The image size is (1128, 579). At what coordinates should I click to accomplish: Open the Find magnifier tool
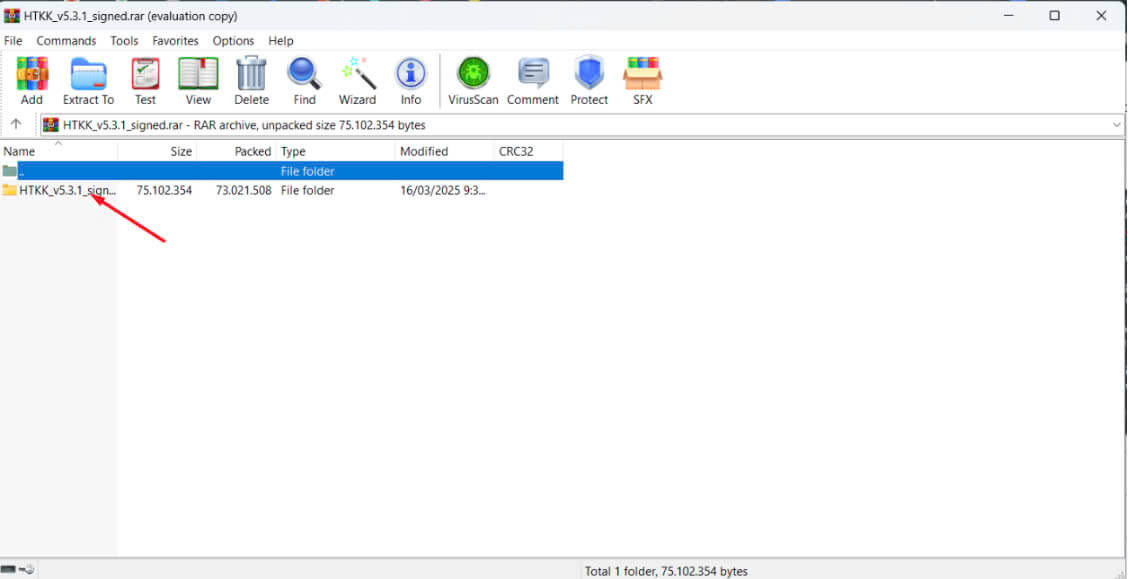(304, 74)
